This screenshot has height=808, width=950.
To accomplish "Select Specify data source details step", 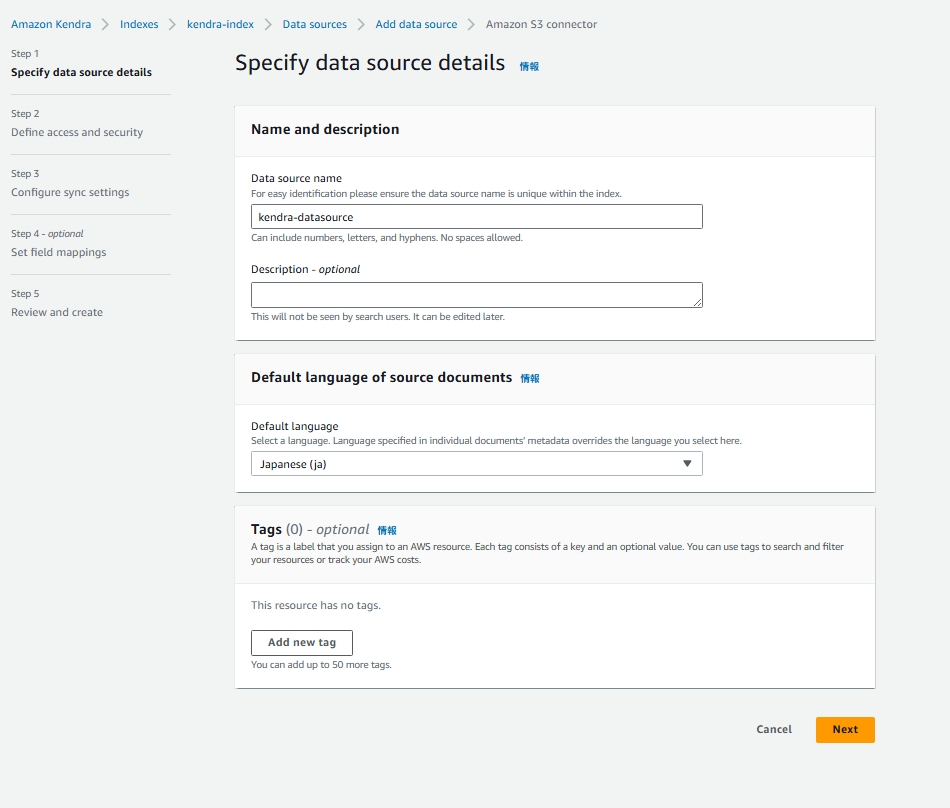I will 81,72.
